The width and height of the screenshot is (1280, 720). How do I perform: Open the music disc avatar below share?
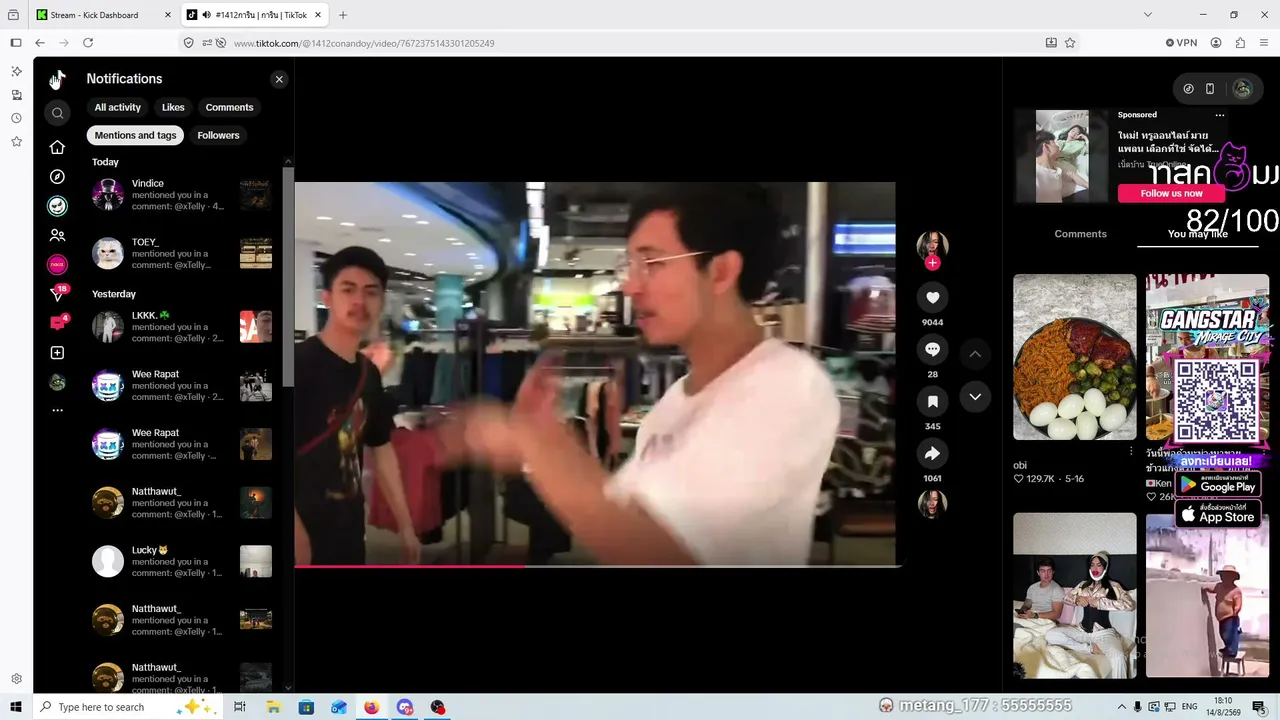click(x=932, y=504)
